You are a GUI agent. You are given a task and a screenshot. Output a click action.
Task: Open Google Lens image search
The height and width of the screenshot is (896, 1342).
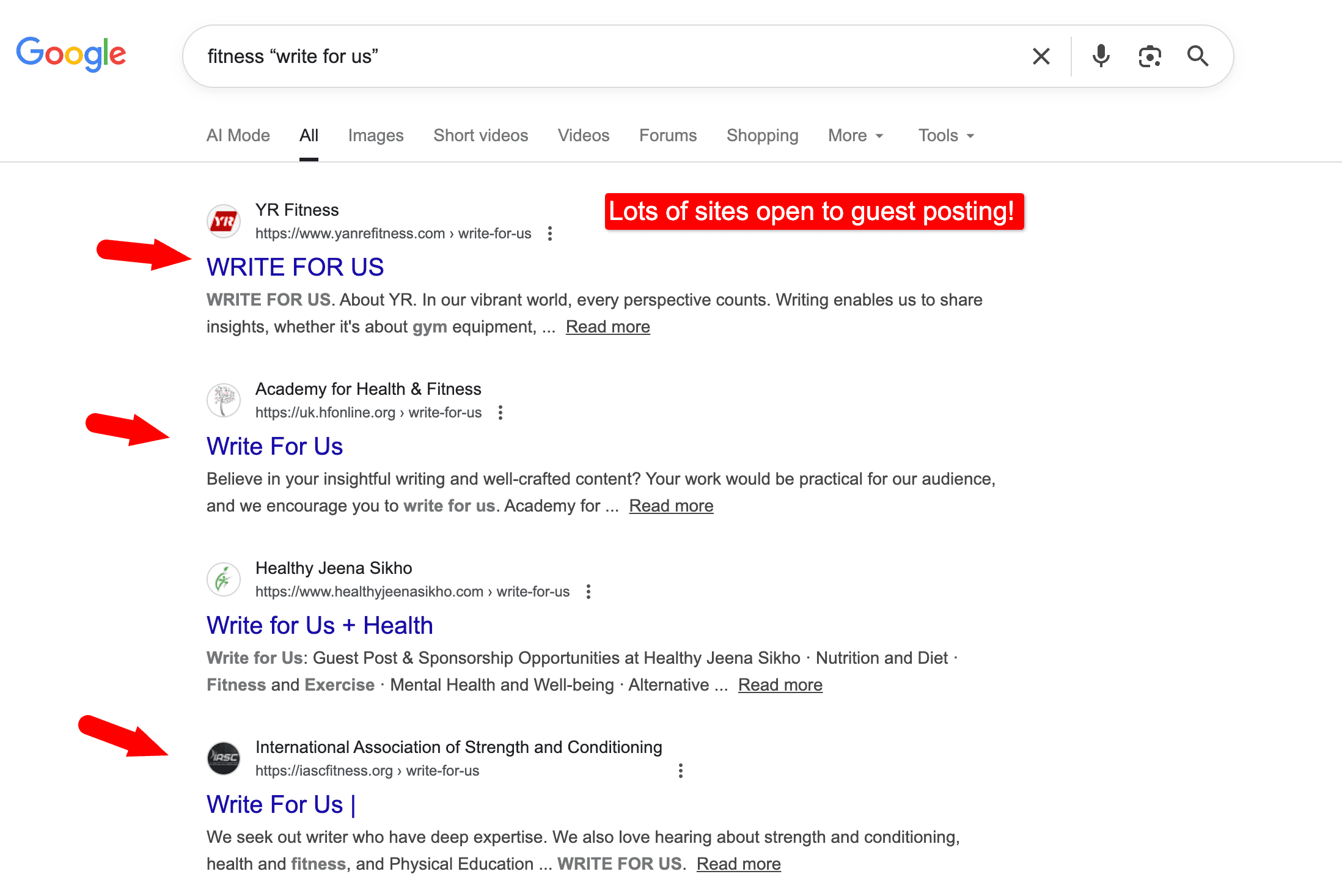pos(1149,56)
